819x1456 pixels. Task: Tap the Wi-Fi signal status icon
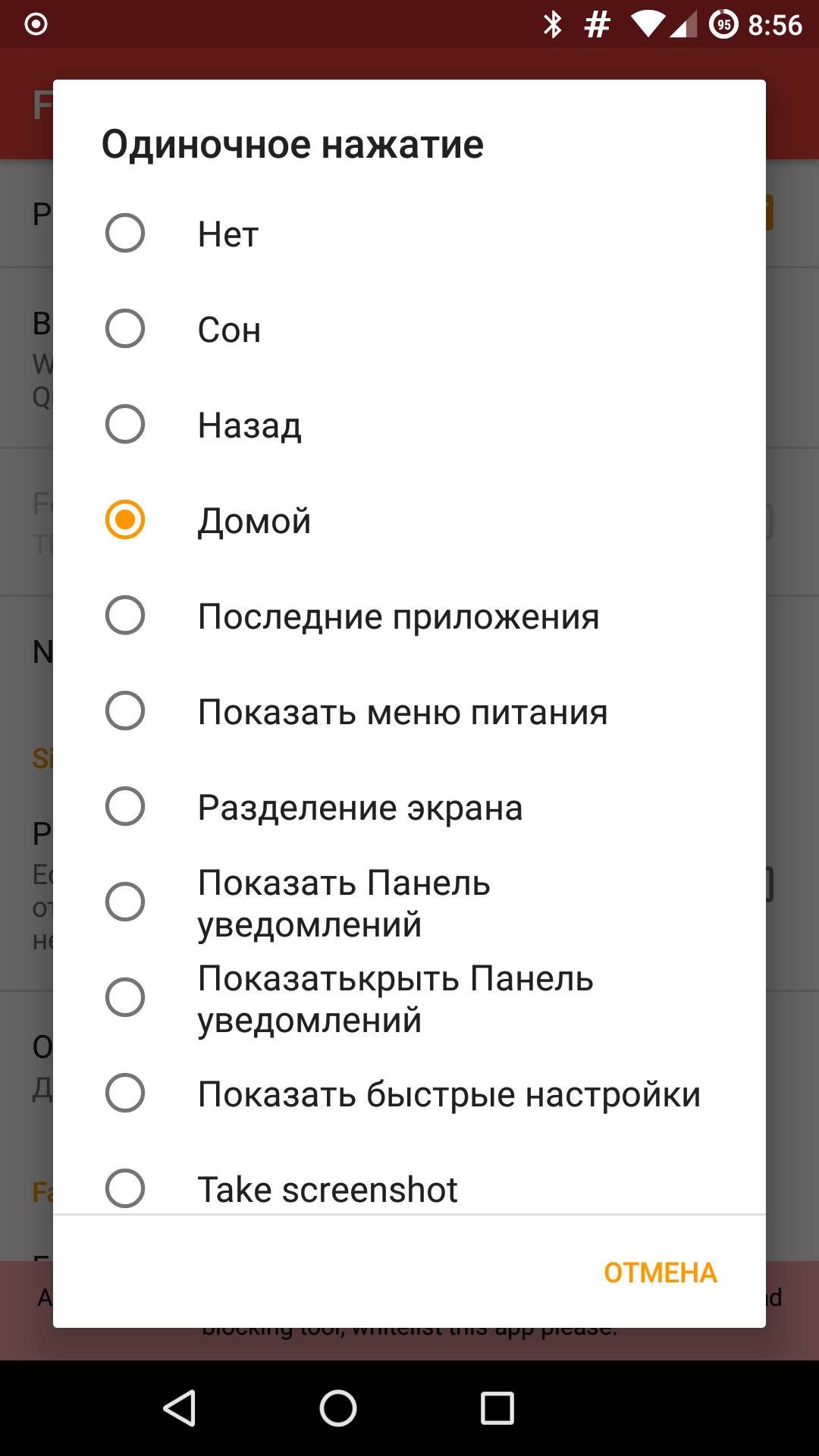coord(647,25)
